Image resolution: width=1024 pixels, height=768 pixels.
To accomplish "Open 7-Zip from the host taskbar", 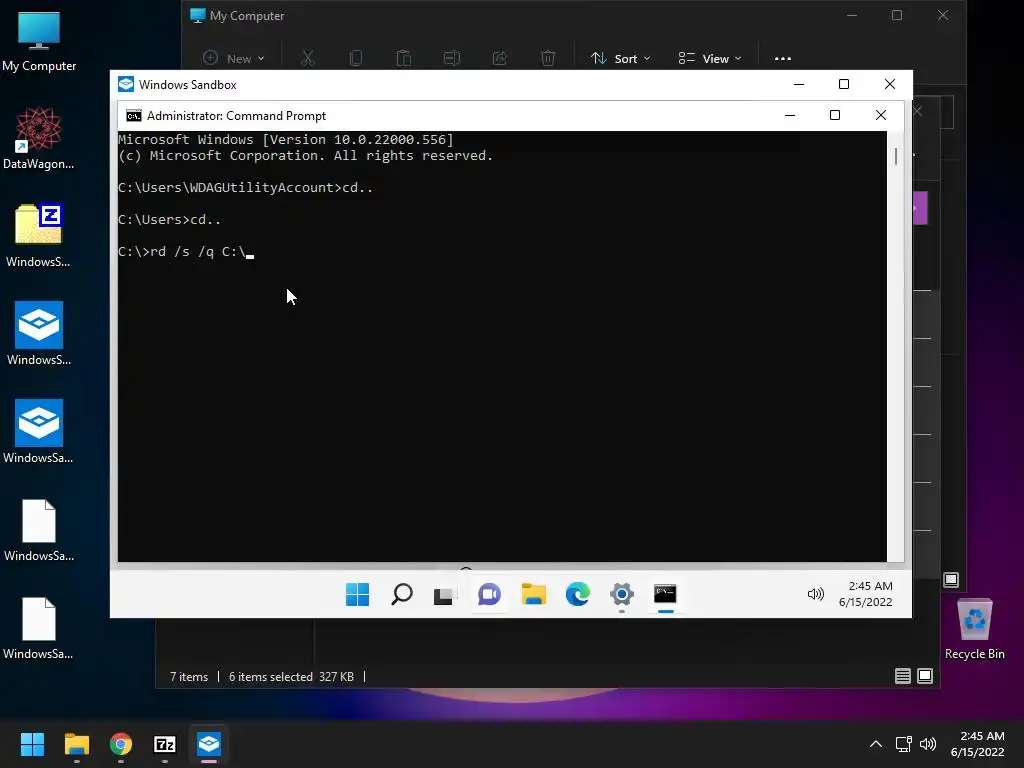I will (x=165, y=744).
